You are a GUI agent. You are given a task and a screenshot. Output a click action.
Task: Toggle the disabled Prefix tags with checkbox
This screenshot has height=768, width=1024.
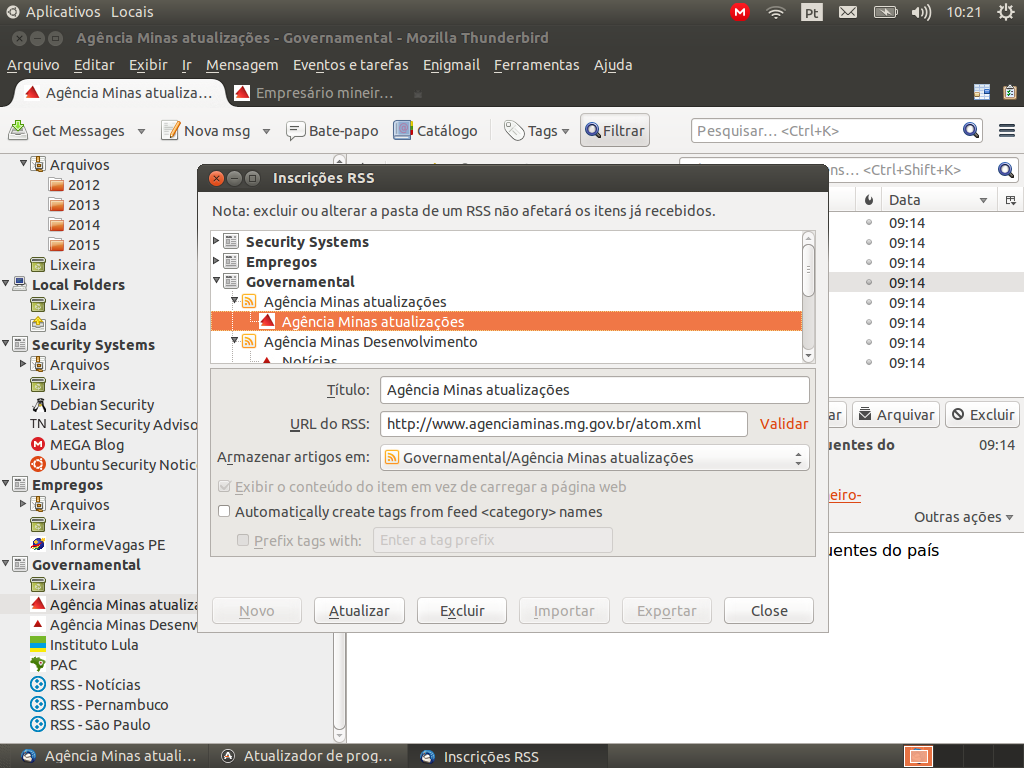pos(243,540)
